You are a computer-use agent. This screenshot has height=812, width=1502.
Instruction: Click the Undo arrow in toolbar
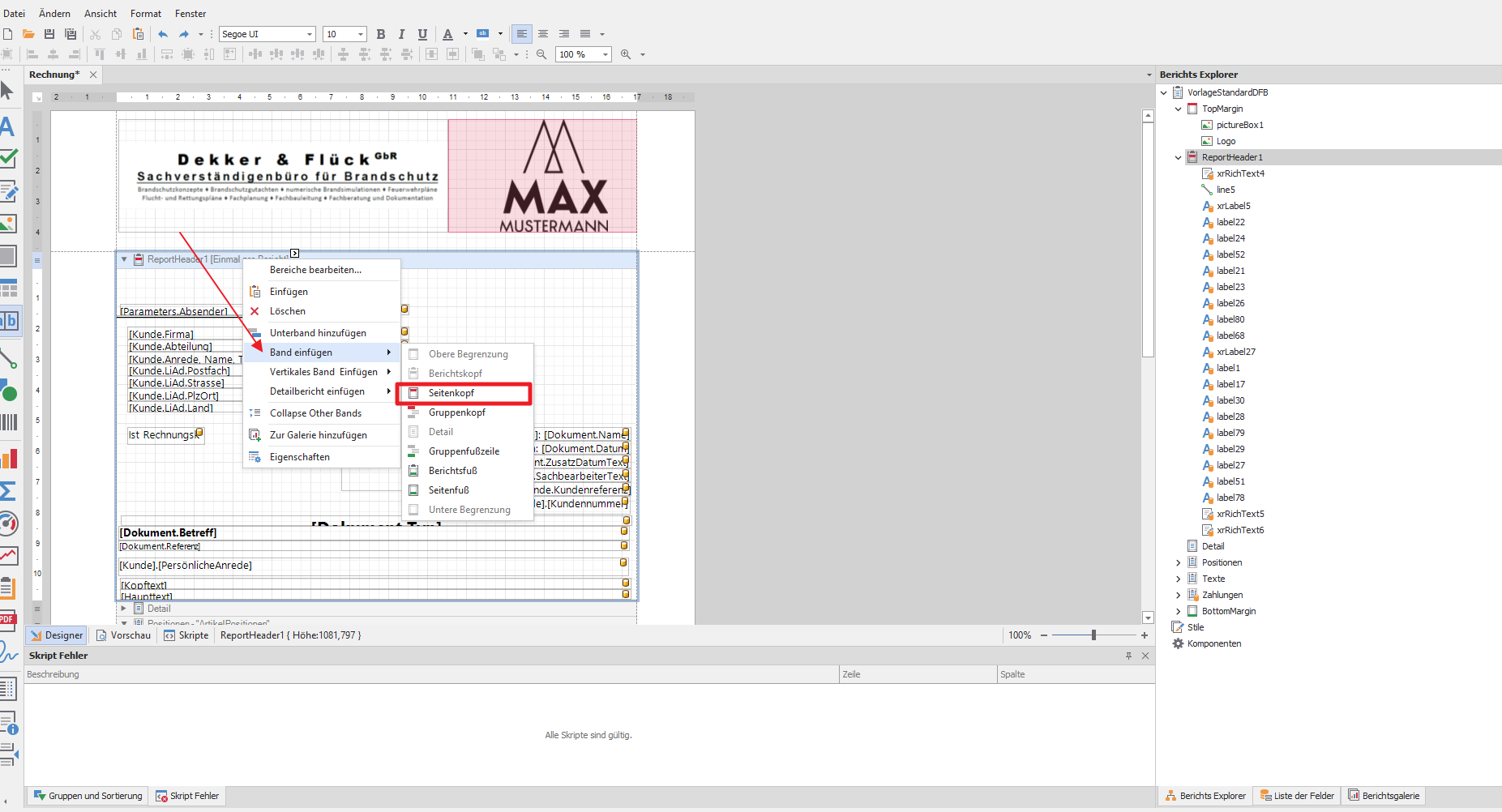(x=163, y=34)
